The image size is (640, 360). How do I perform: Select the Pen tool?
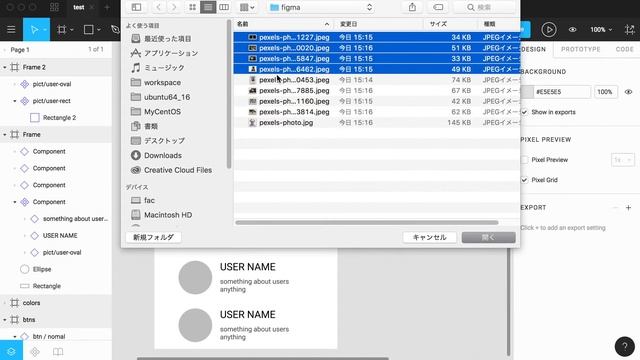pyautogui.click(x=115, y=29)
